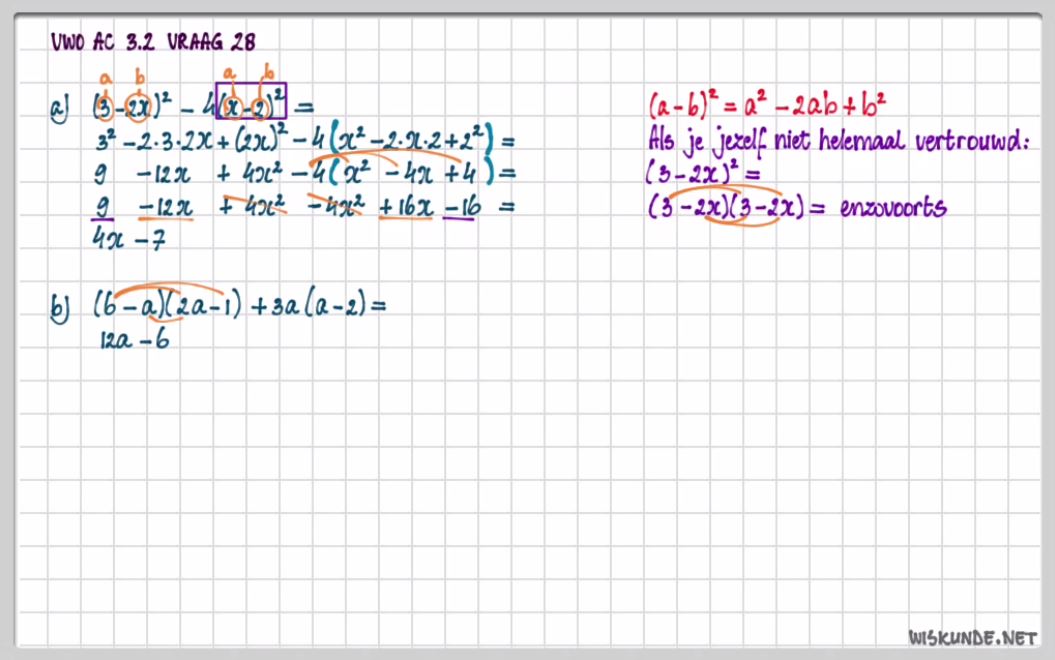Select the final answer '4x - 7'

126,241
